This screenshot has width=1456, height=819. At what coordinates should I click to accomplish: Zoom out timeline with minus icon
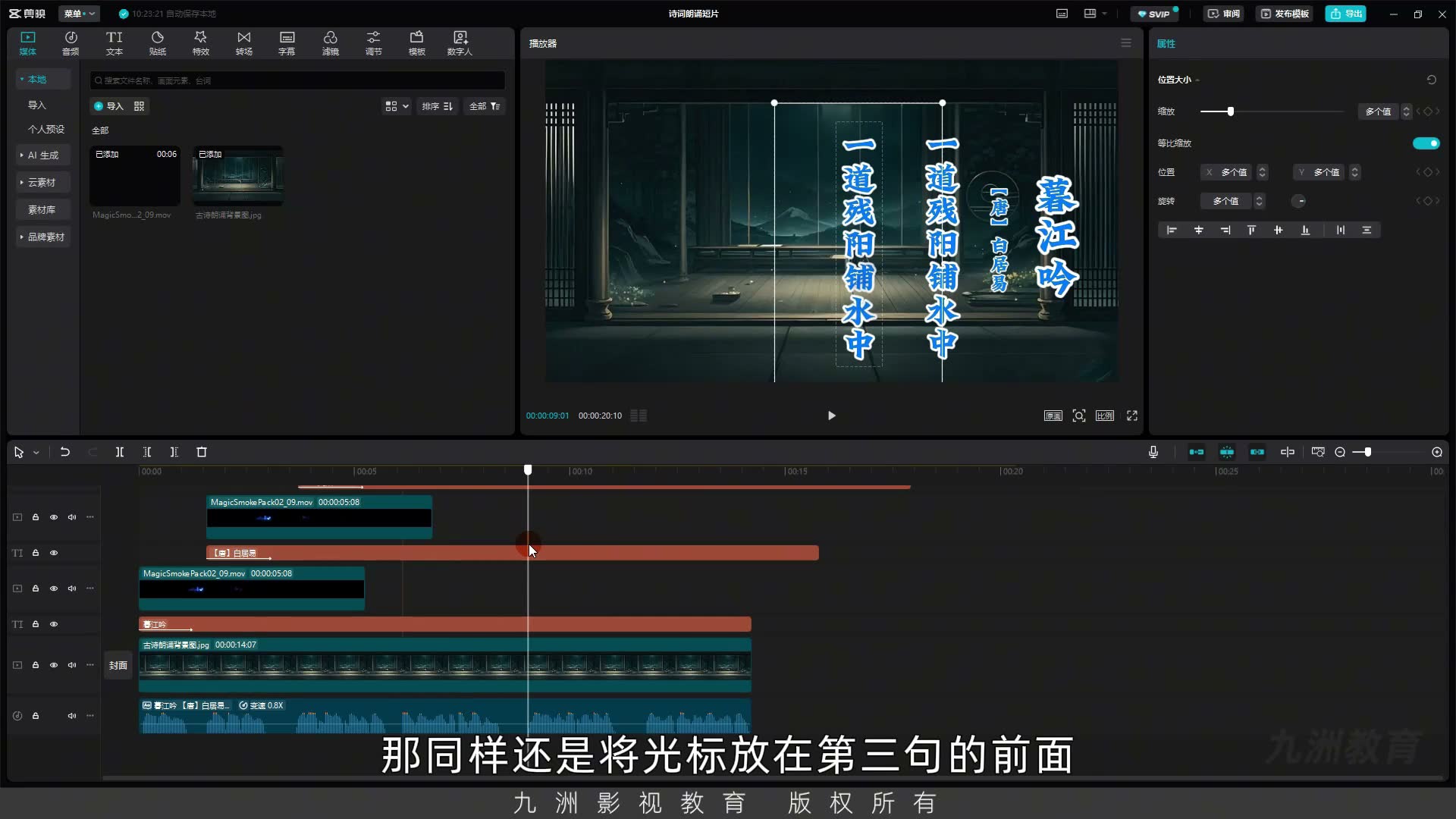(1340, 452)
